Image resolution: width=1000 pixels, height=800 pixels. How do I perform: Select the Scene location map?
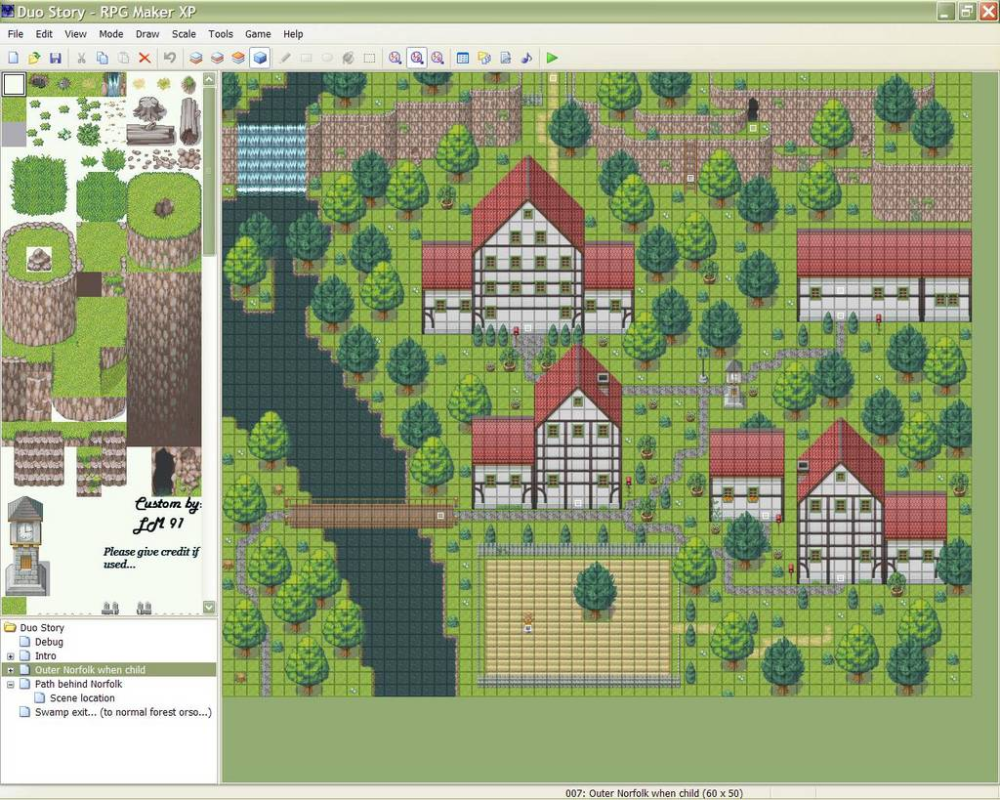(x=82, y=698)
